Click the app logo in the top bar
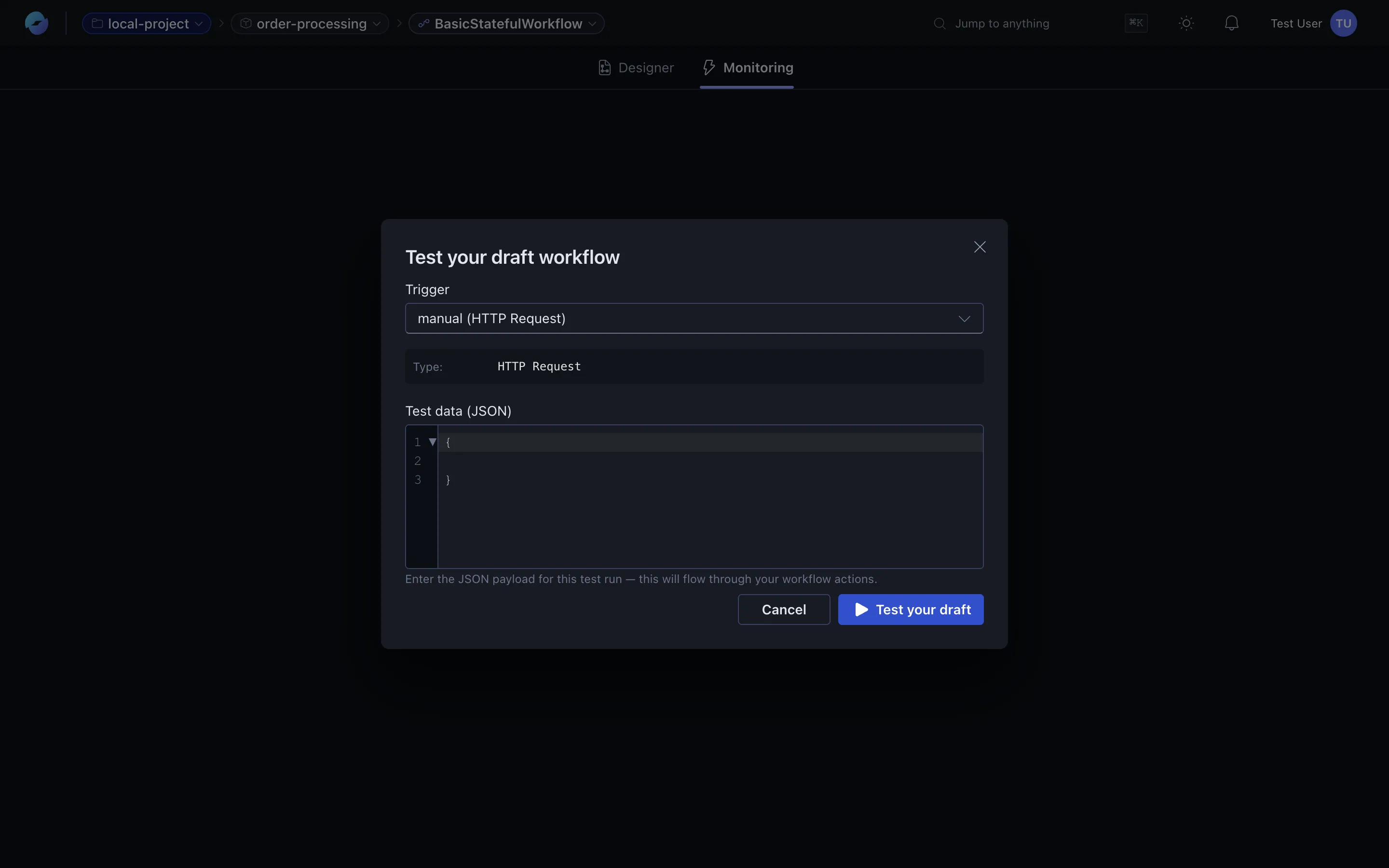This screenshot has width=1389, height=868. pos(37,24)
